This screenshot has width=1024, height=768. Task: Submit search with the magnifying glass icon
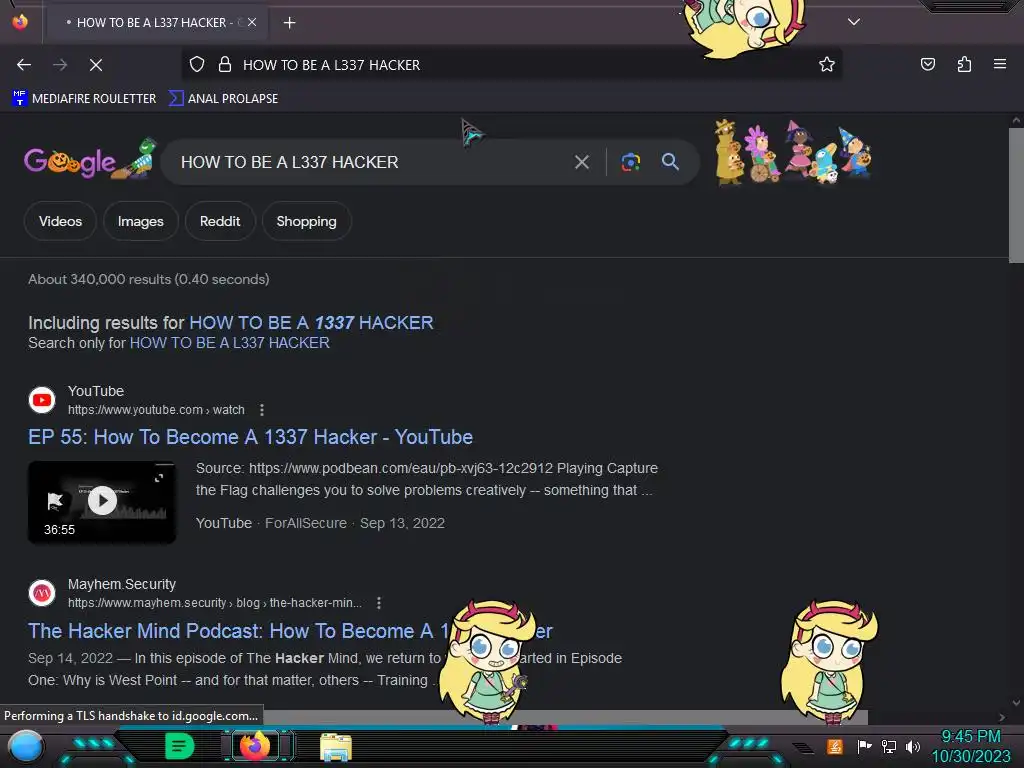click(670, 161)
